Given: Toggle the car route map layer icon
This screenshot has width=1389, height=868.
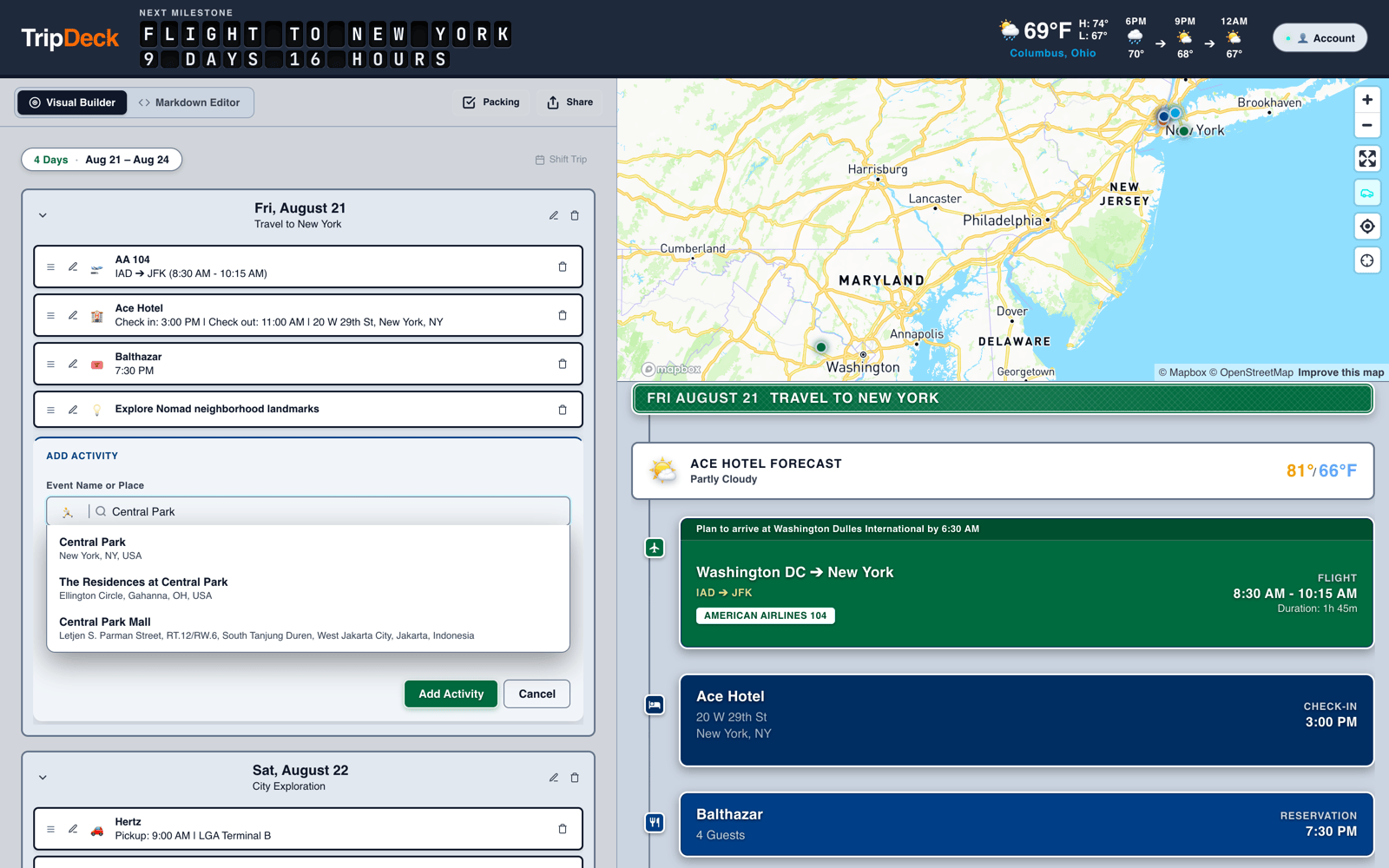Looking at the screenshot, I should click(x=1367, y=193).
